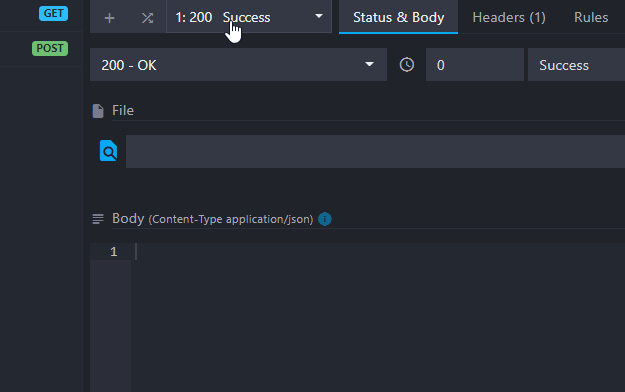
Task: Expand the 200 - OK status code dropdown
Action: [238, 65]
